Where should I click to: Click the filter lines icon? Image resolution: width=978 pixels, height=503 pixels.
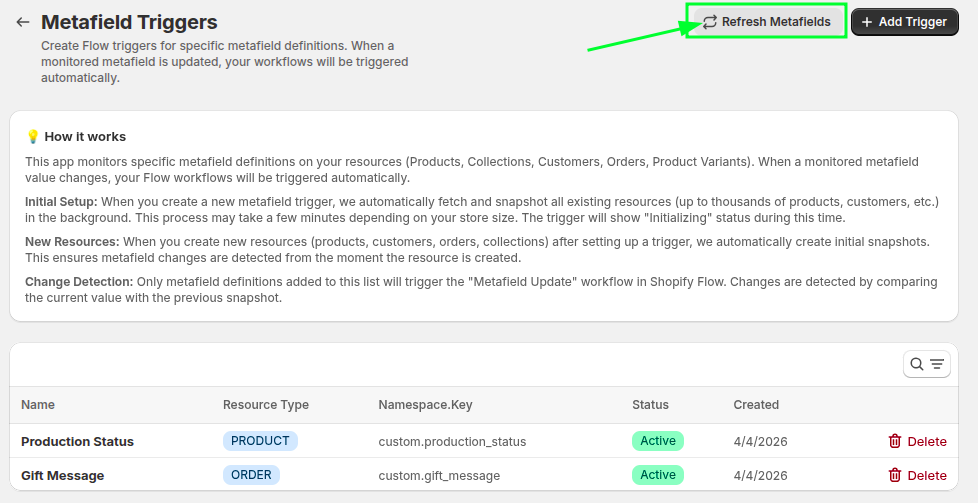[x=937, y=365]
